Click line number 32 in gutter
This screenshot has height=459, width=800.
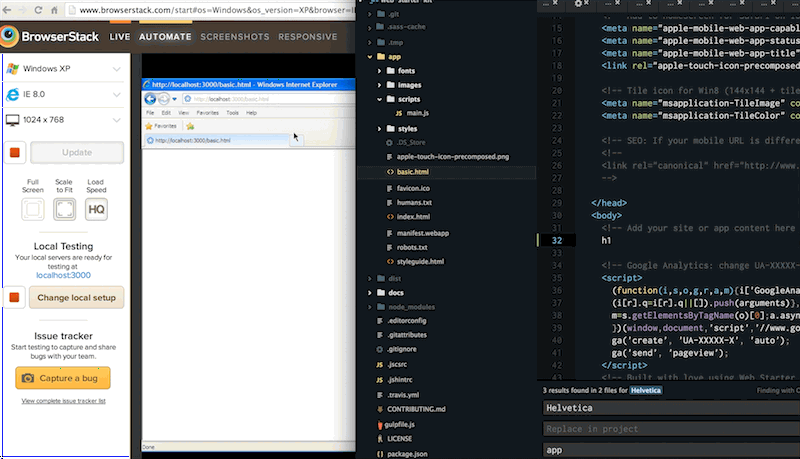pos(556,240)
